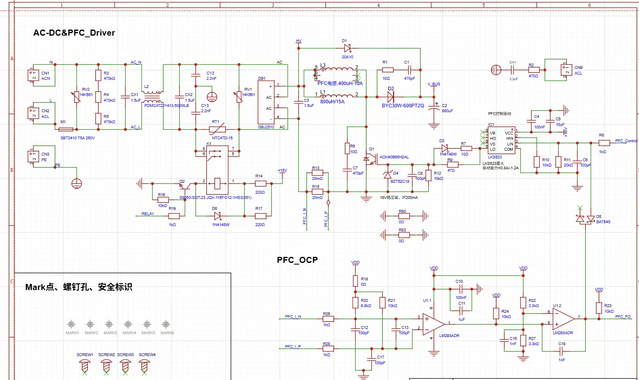The height and width of the screenshot is (380, 639).
Task: Select the D2 BYC30W-600PT2Q diode
Action: [x=390, y=97]
